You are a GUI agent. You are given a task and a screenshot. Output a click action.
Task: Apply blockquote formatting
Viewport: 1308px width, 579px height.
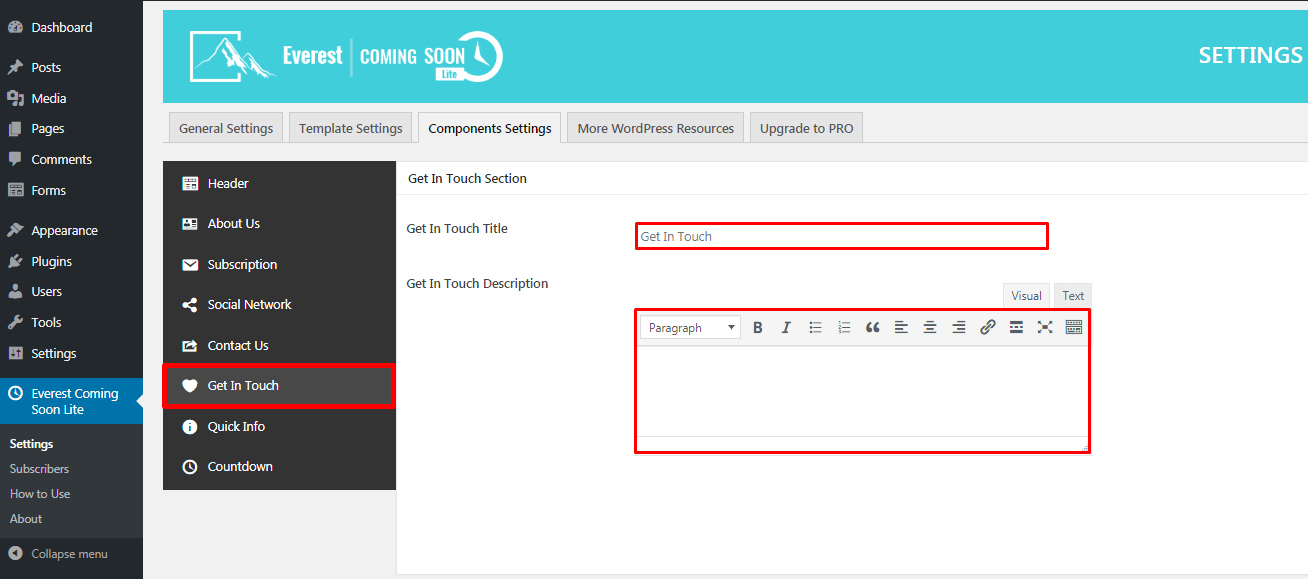872,327
